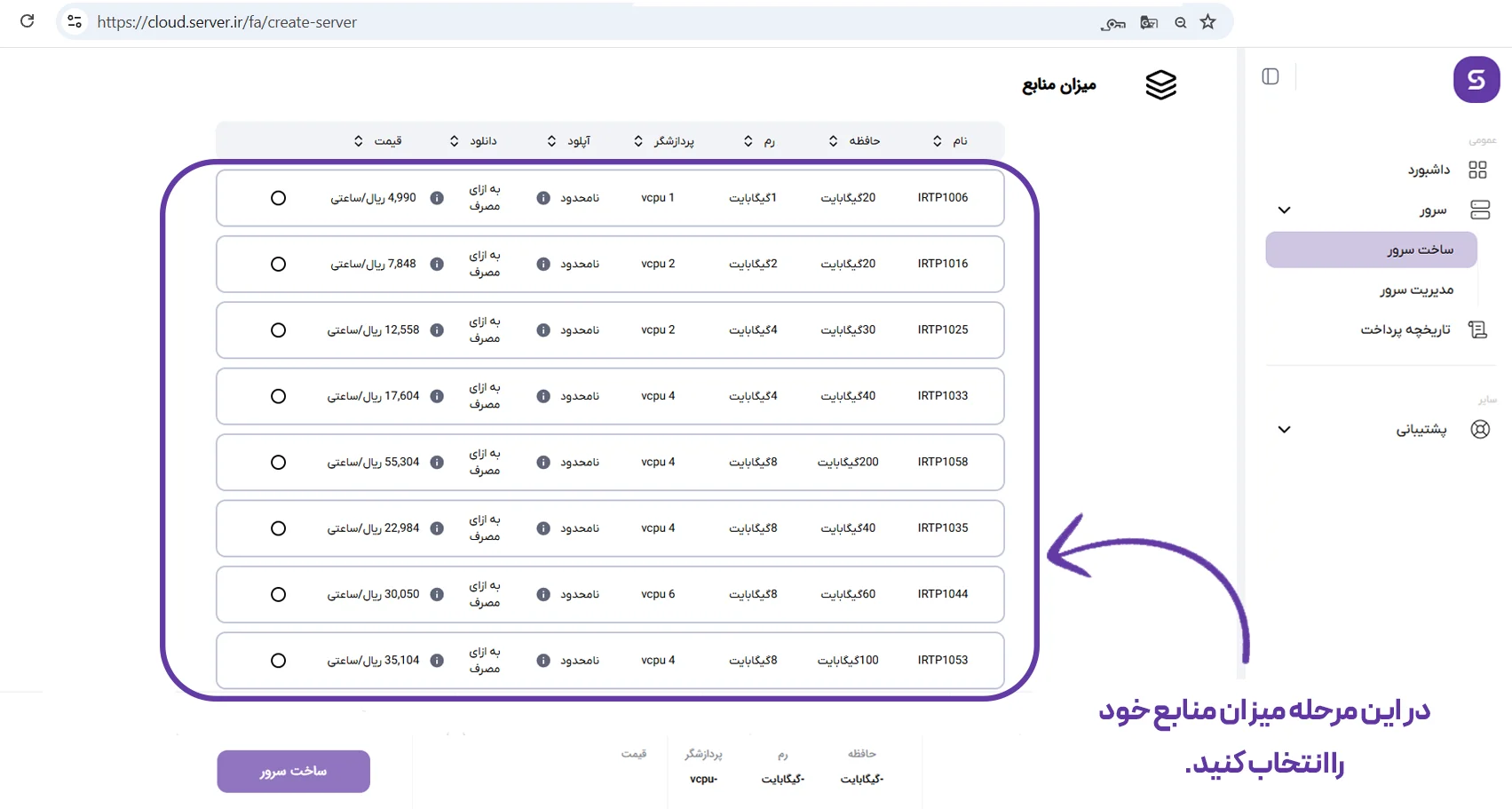Viewport: 1512px width, 809px height.
Task: Open the password key icon in address bar
Action: (1112, 23)
